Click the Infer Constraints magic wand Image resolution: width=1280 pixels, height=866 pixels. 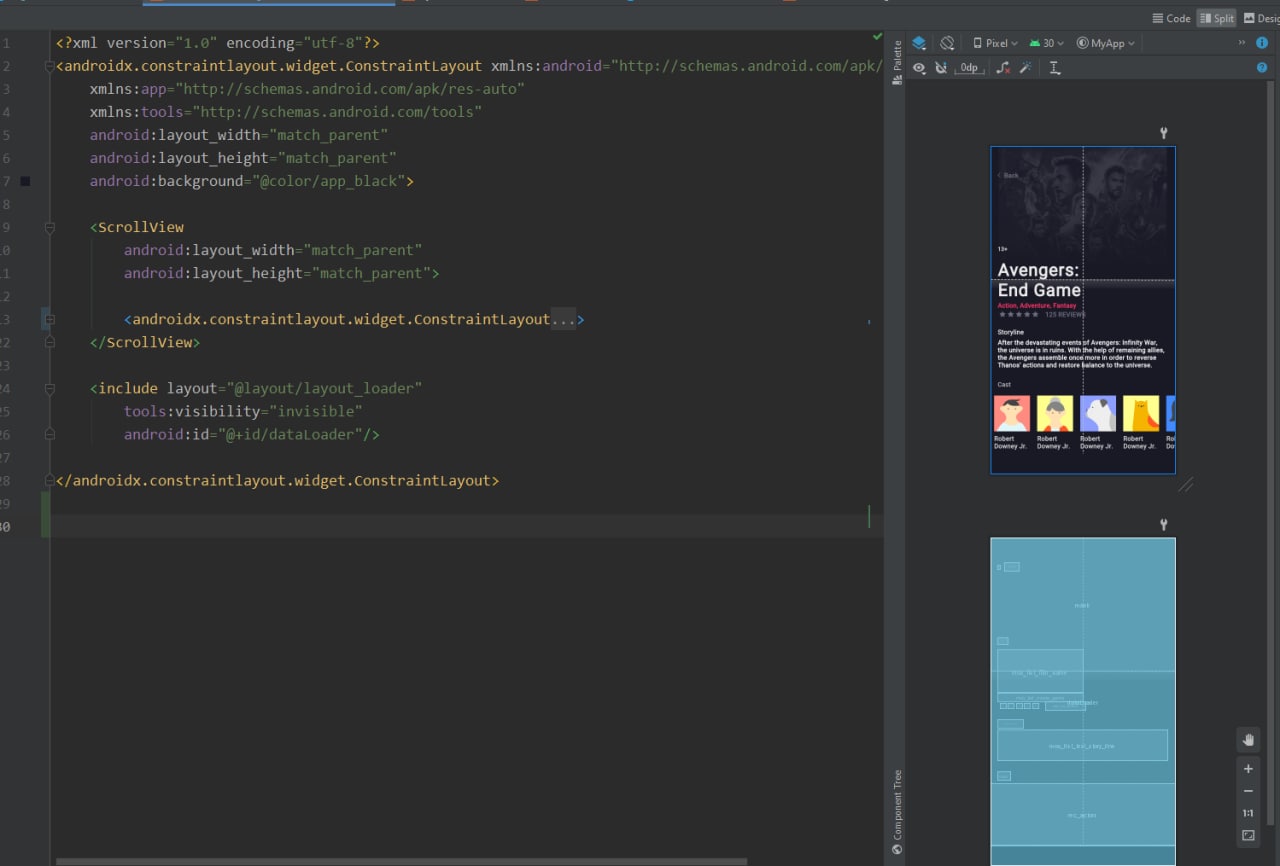1025,68
